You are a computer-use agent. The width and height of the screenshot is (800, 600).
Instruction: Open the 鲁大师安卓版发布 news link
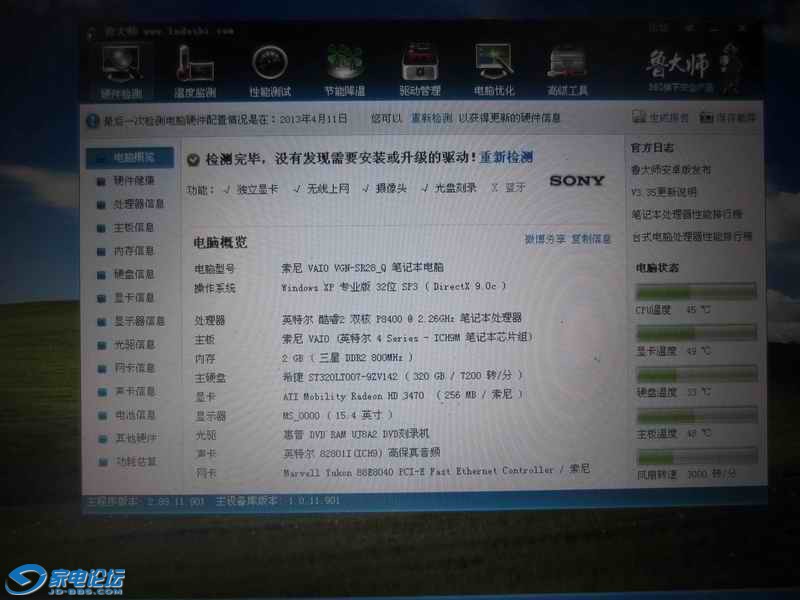pos(671,170)
